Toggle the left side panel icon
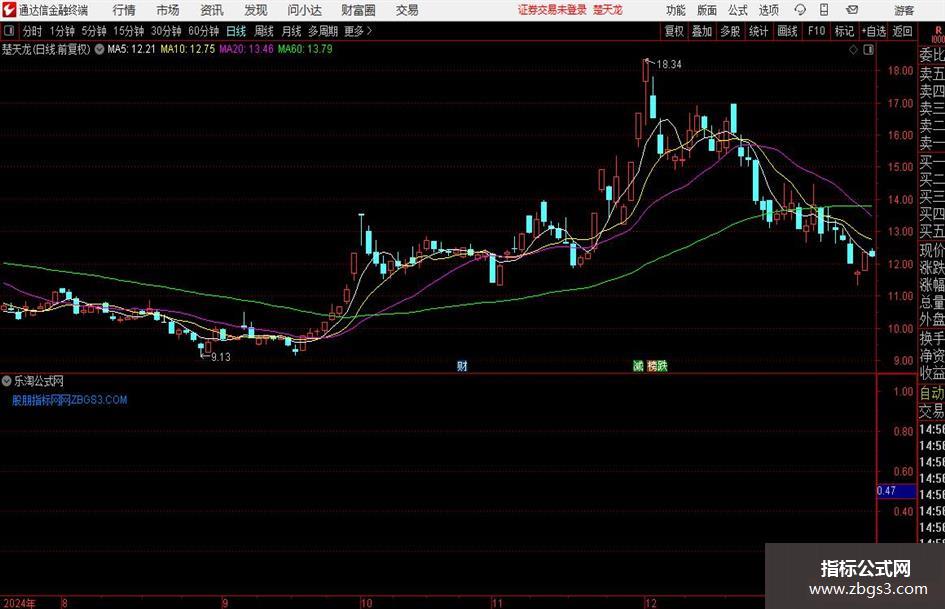 click(x=8, y=31)
